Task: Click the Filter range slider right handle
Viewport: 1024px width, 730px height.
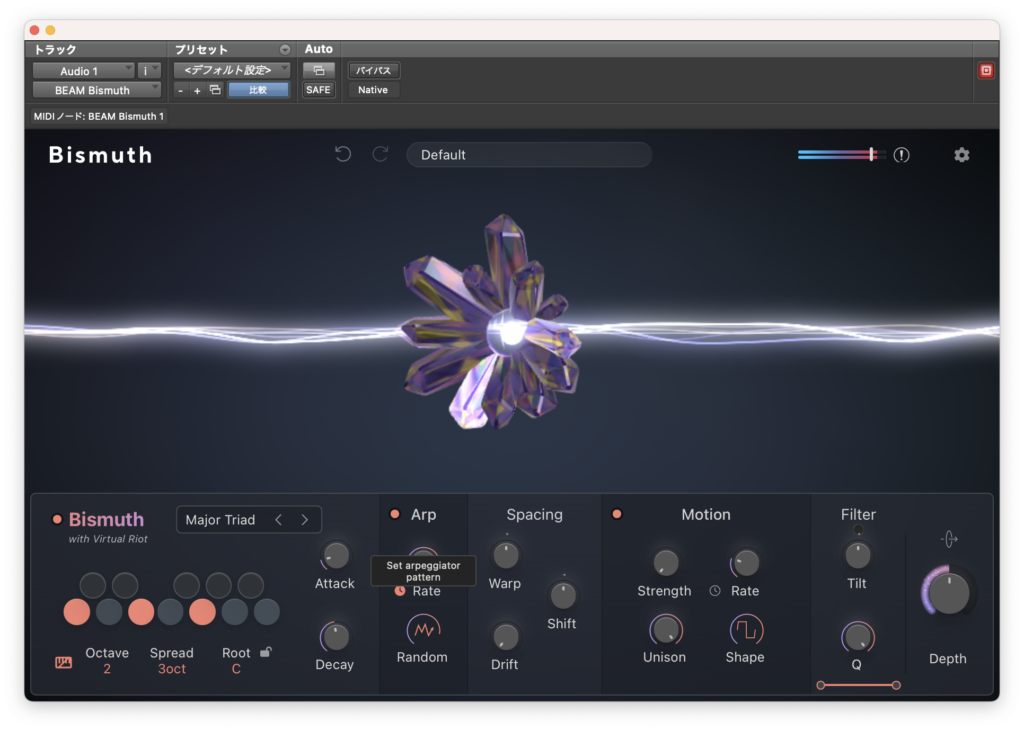Action: tap(896, 685)
